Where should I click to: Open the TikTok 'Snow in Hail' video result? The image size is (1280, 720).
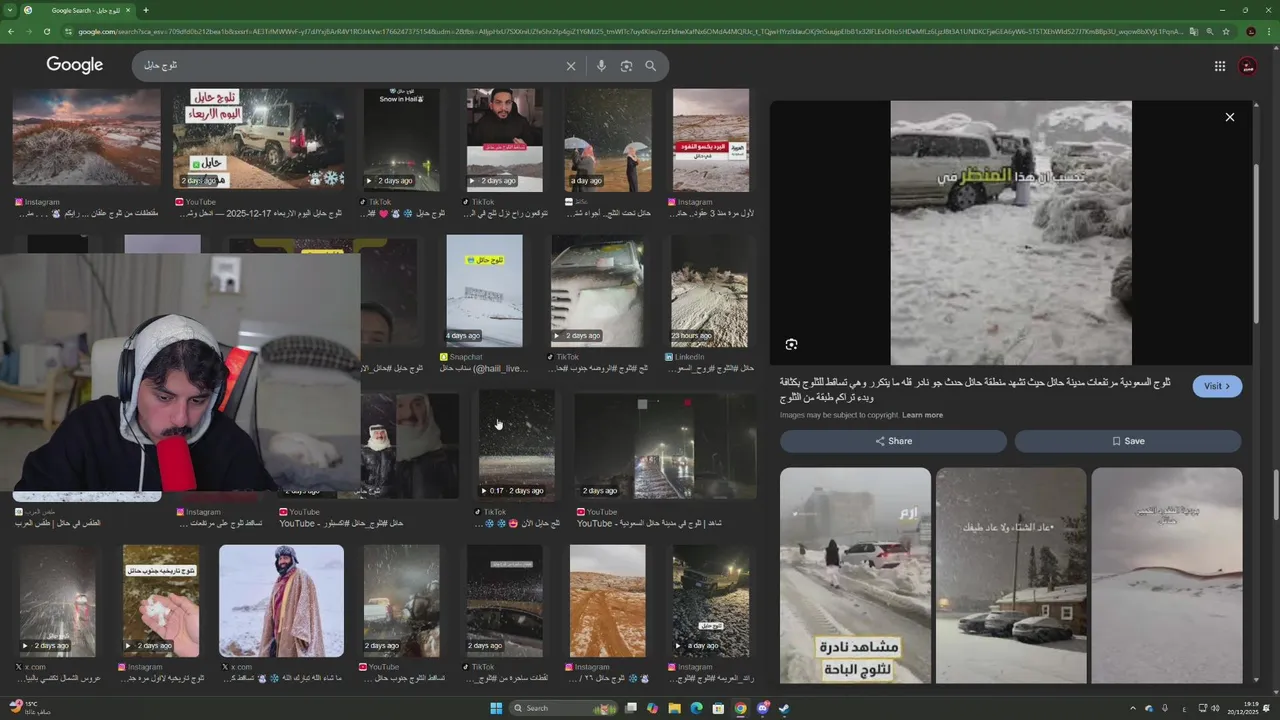coord(401,139)
